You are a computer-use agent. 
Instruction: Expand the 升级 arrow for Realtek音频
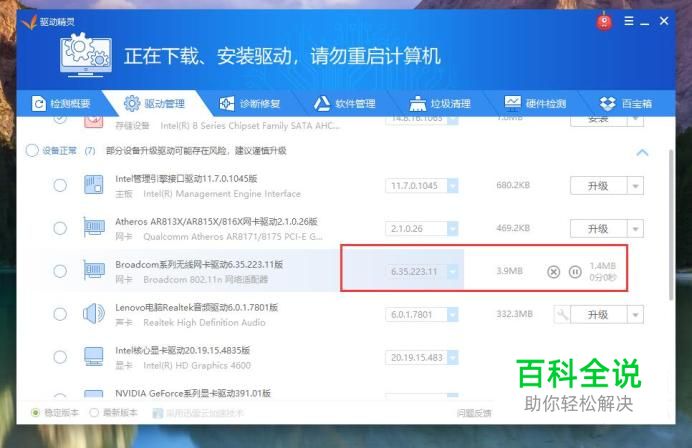(x=636, y=315)
